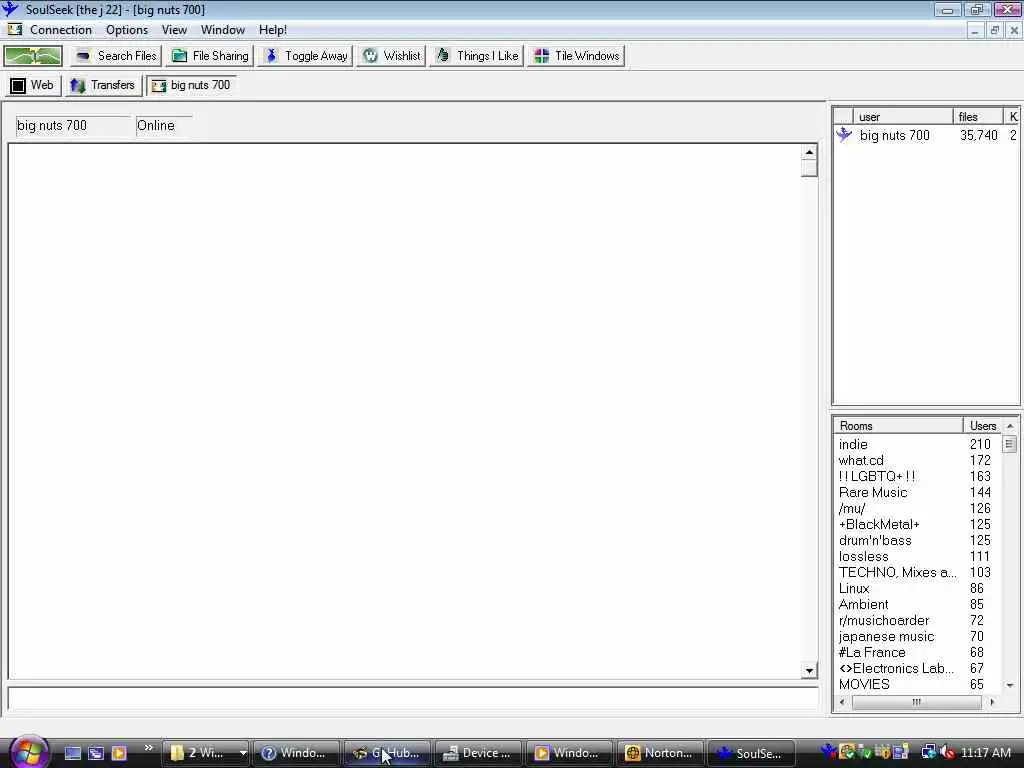
Task: Switch to the Transfers tab
Action: [x=103, y=86]
